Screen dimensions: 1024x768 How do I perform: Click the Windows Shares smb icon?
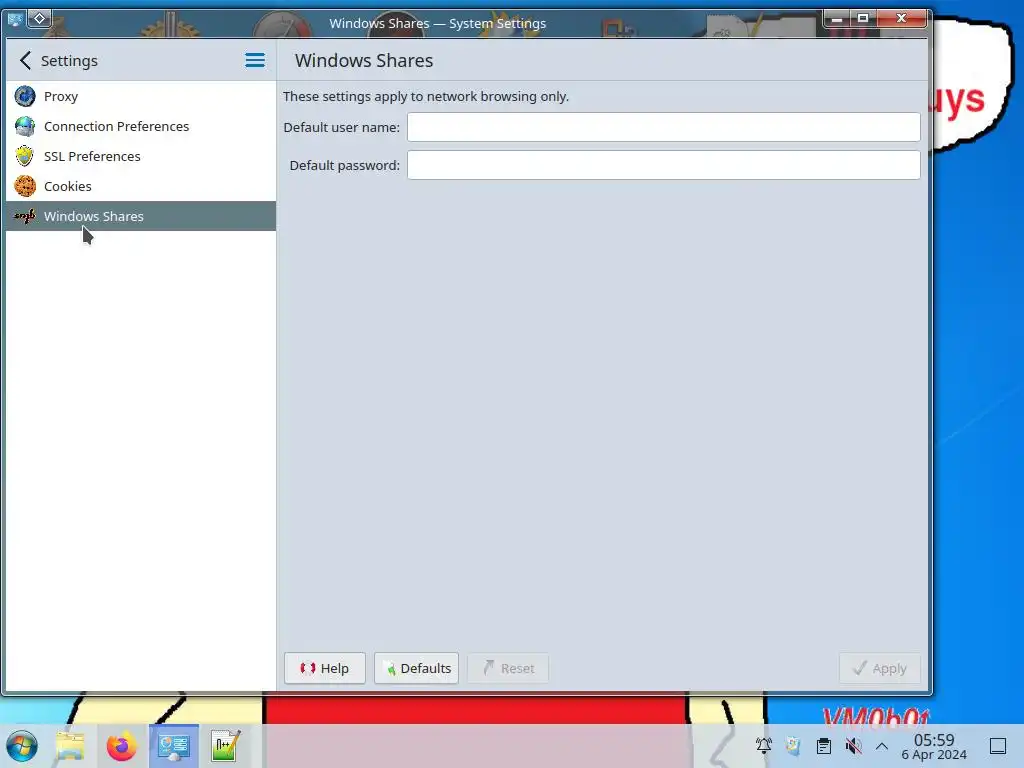click(x=25, y=216)
